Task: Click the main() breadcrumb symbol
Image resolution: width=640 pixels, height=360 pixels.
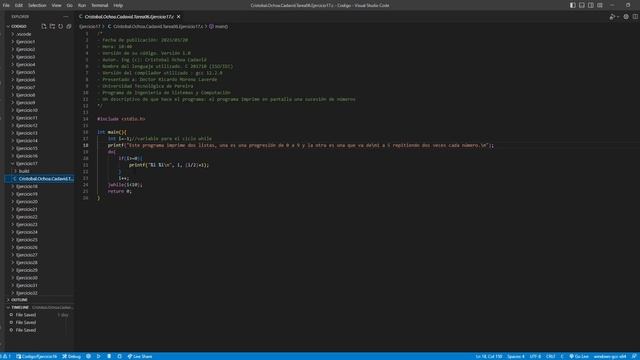Action: 219,27
